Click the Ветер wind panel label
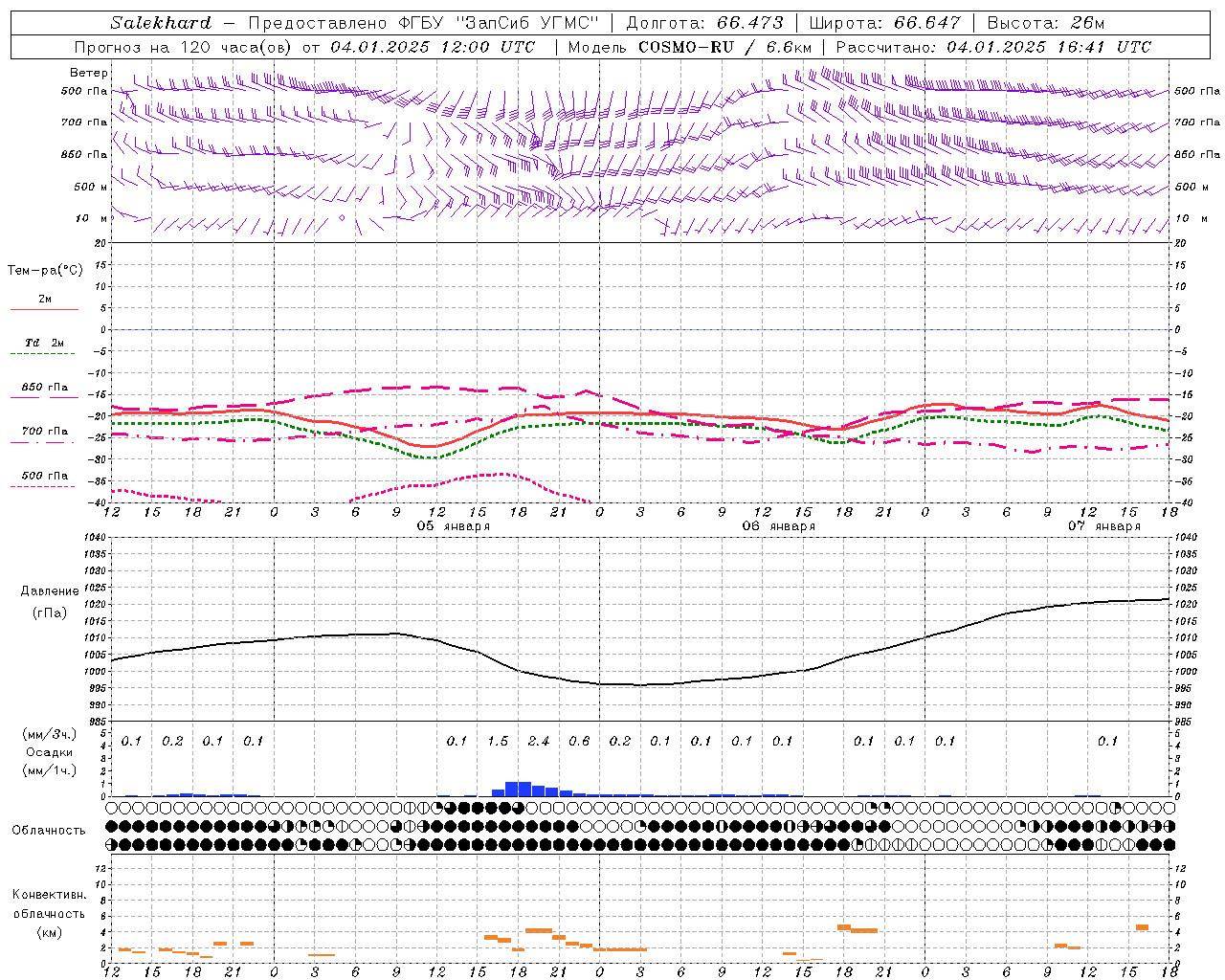The width and height of the screenshot is (1225, 980). (x=89, y=73)
